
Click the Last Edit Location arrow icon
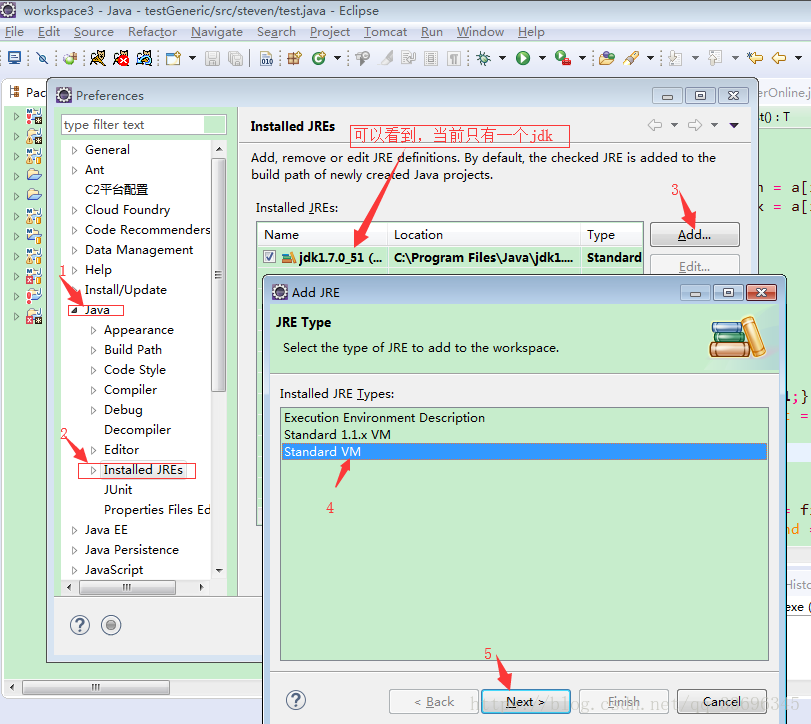pyautogui.click(x=755, y=58)
